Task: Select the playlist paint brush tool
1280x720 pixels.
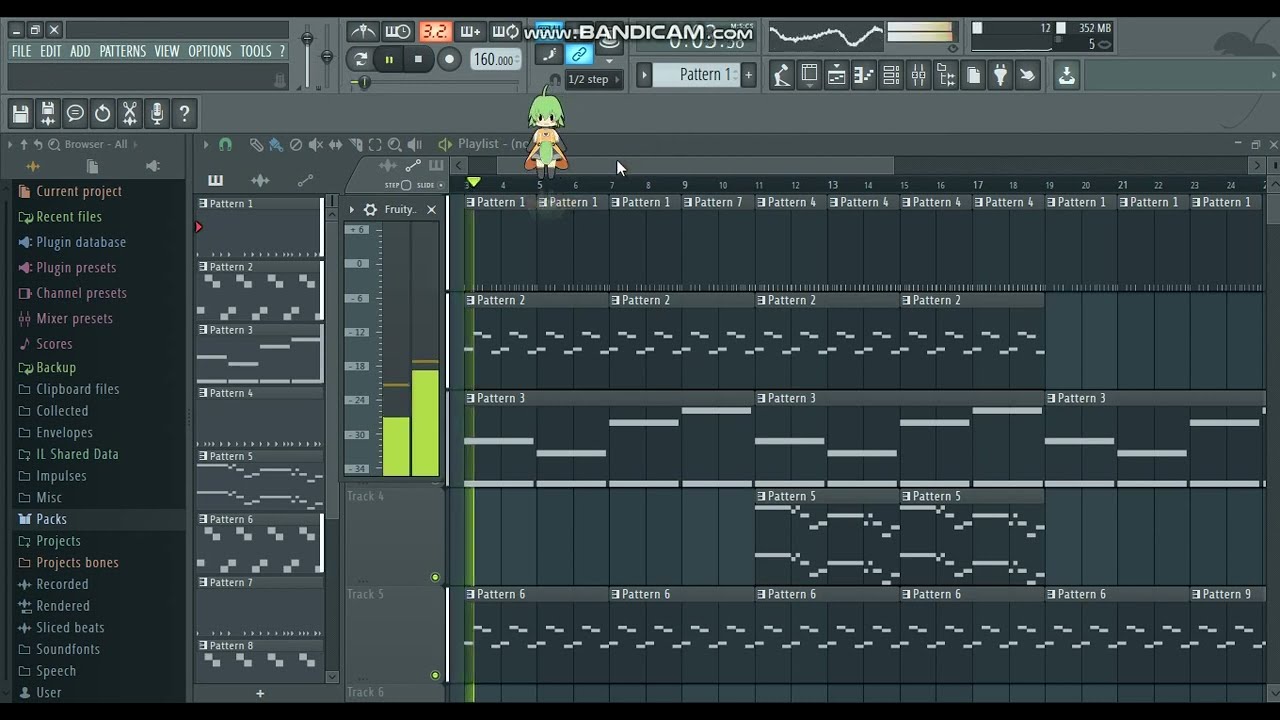Action: coord(276,145)
